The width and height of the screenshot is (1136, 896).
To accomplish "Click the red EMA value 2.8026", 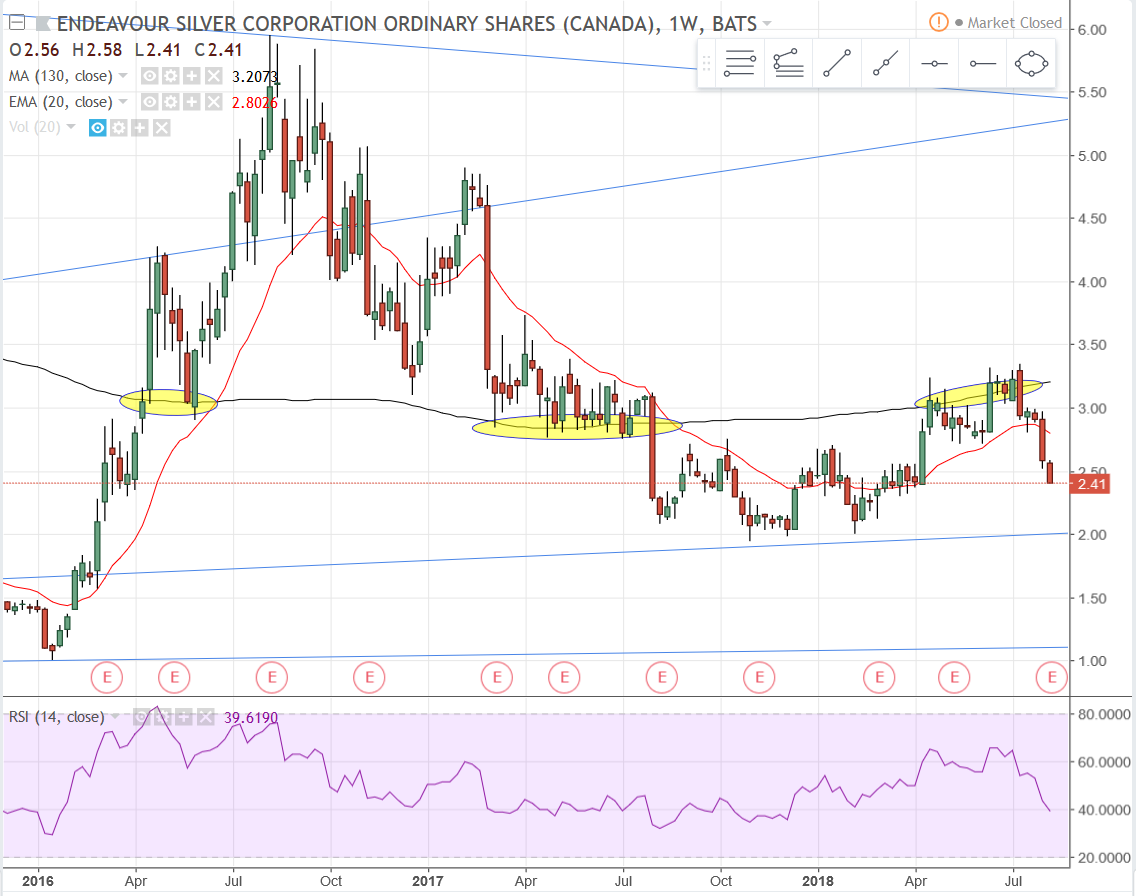I will pyautogui.click(x=254, y=103).
